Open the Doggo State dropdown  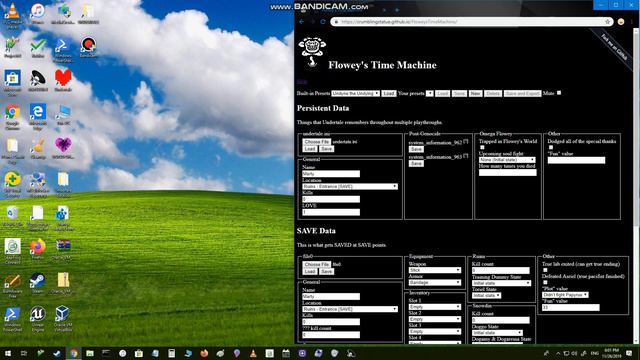(497, 333)
